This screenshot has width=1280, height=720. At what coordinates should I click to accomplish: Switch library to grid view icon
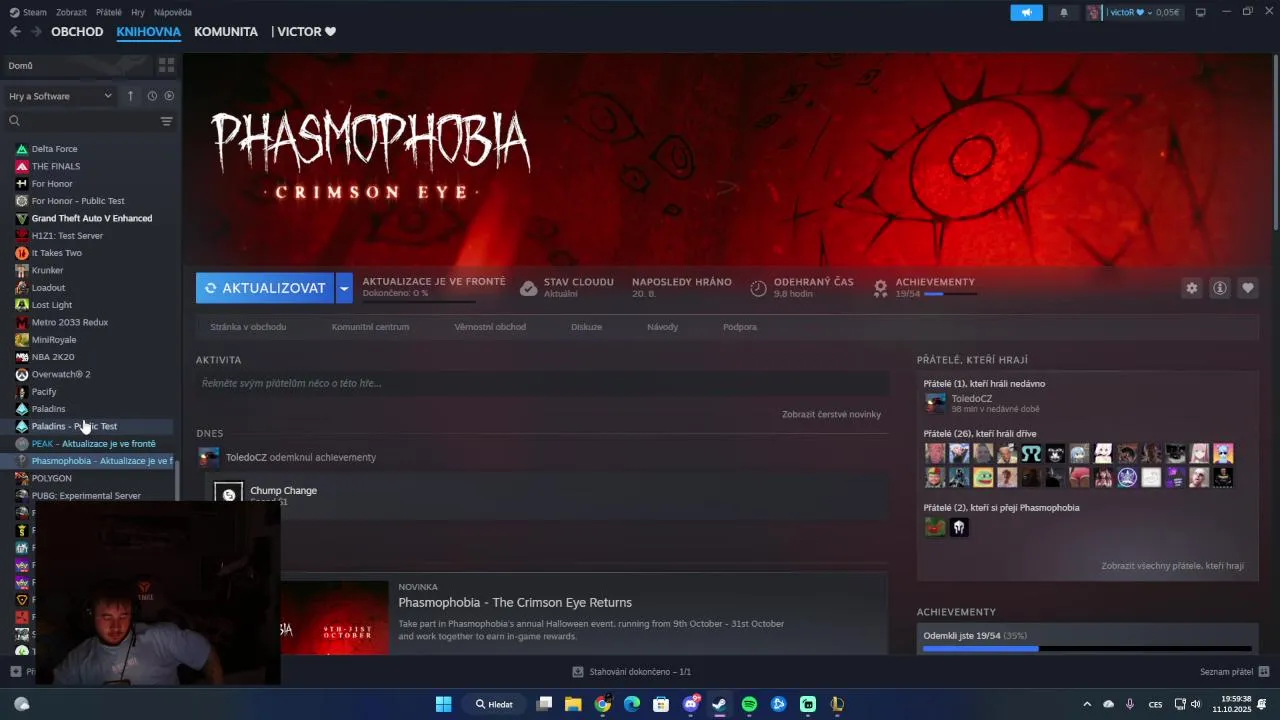pos(166,65)
